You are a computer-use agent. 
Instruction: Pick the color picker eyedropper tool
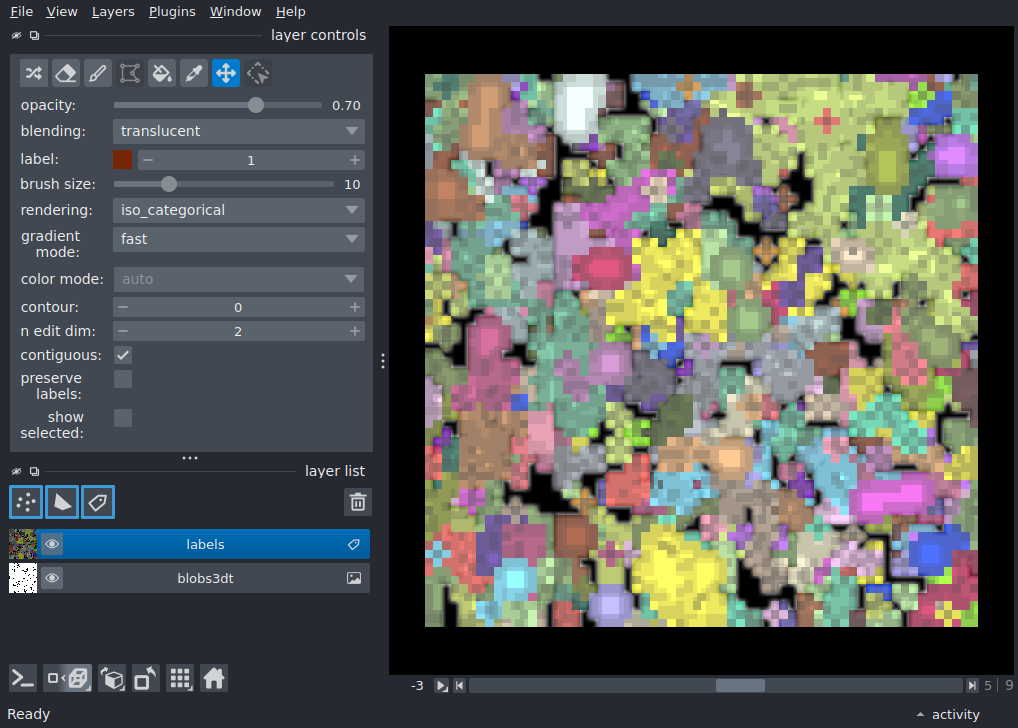[x=193, y=73]
